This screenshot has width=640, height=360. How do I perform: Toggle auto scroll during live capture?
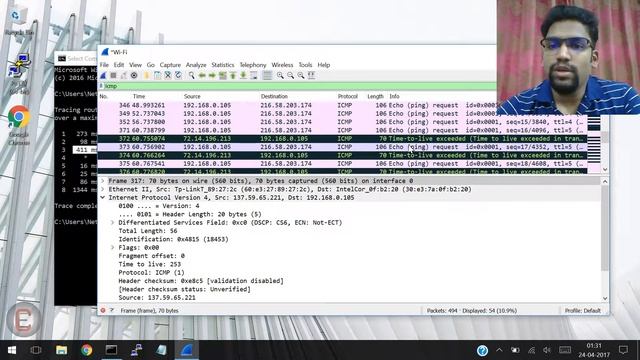[x=254, y=76]
